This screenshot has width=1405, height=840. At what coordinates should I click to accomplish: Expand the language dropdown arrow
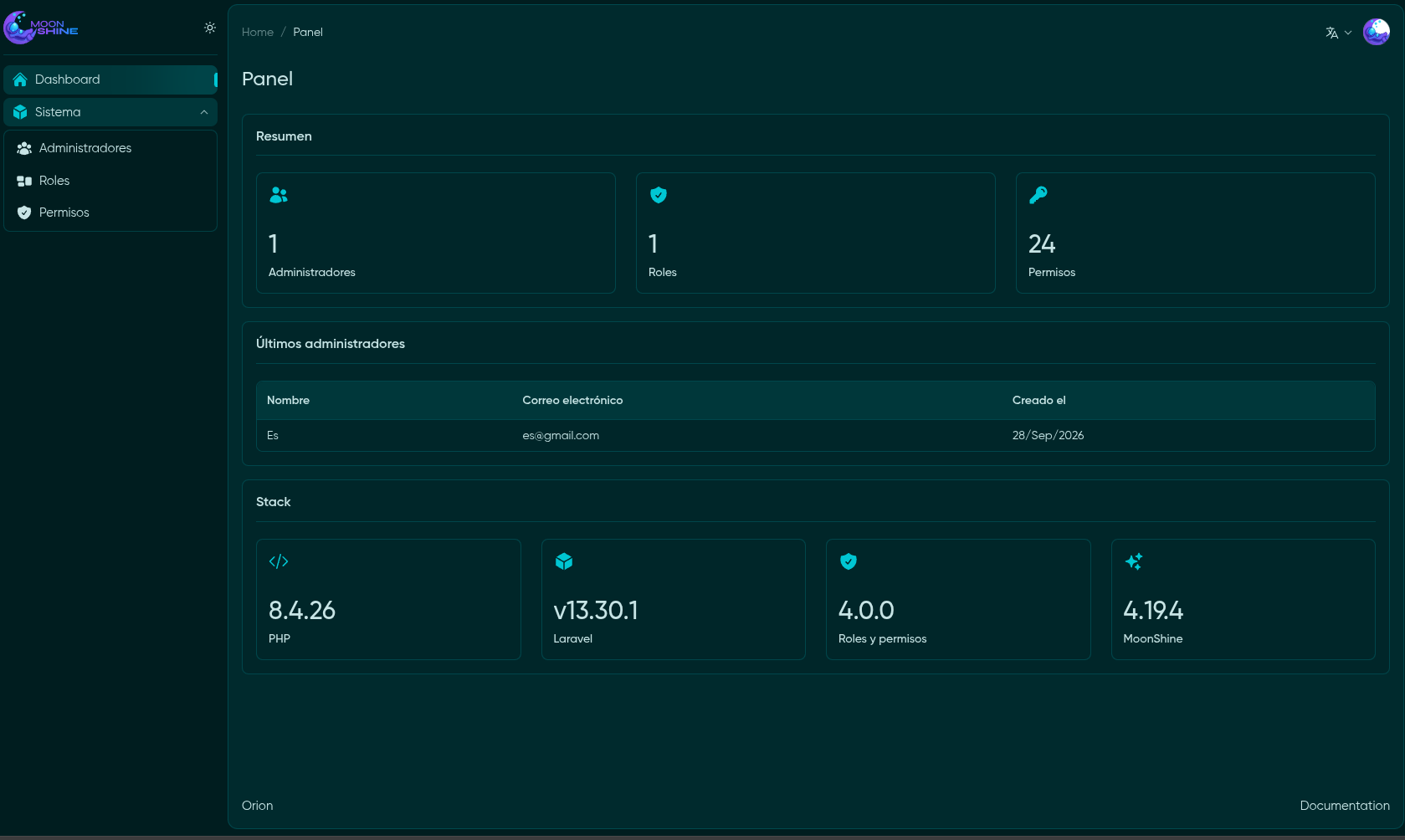[1348, 33]
